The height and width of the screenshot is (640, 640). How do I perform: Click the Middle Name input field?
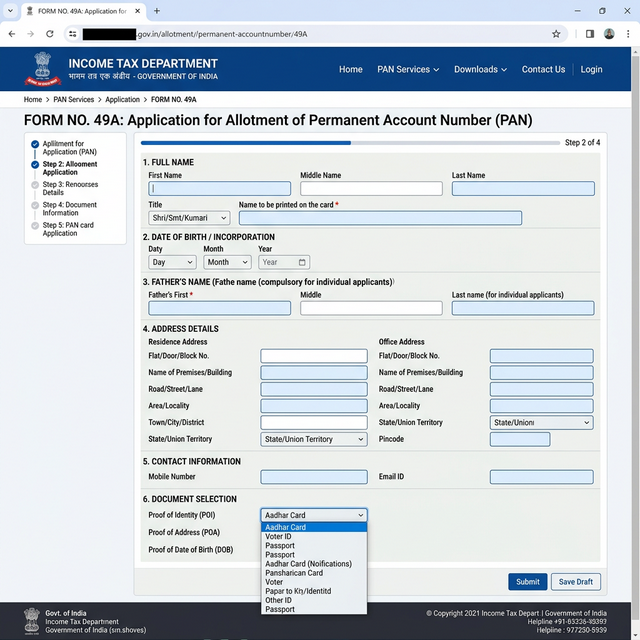click(371, 189)
